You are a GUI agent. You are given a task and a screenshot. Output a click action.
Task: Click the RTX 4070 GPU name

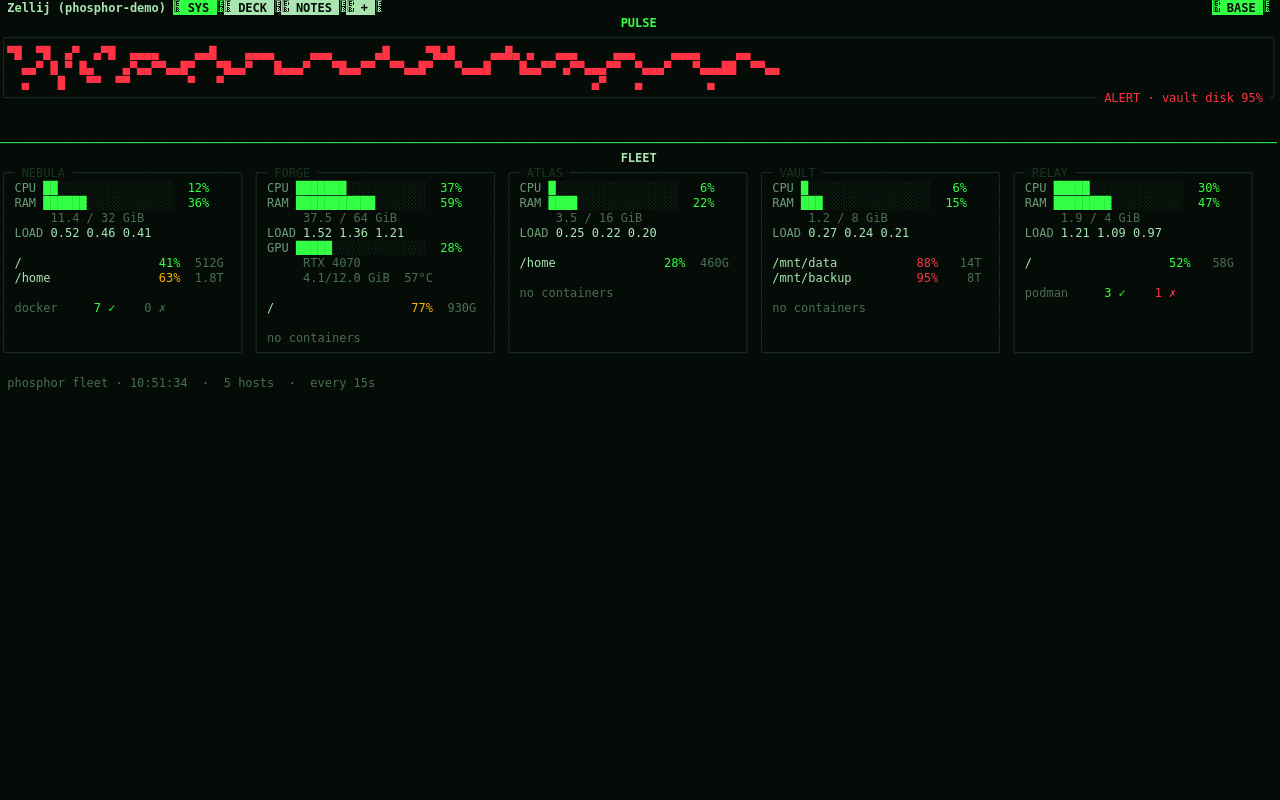(332, 263)
